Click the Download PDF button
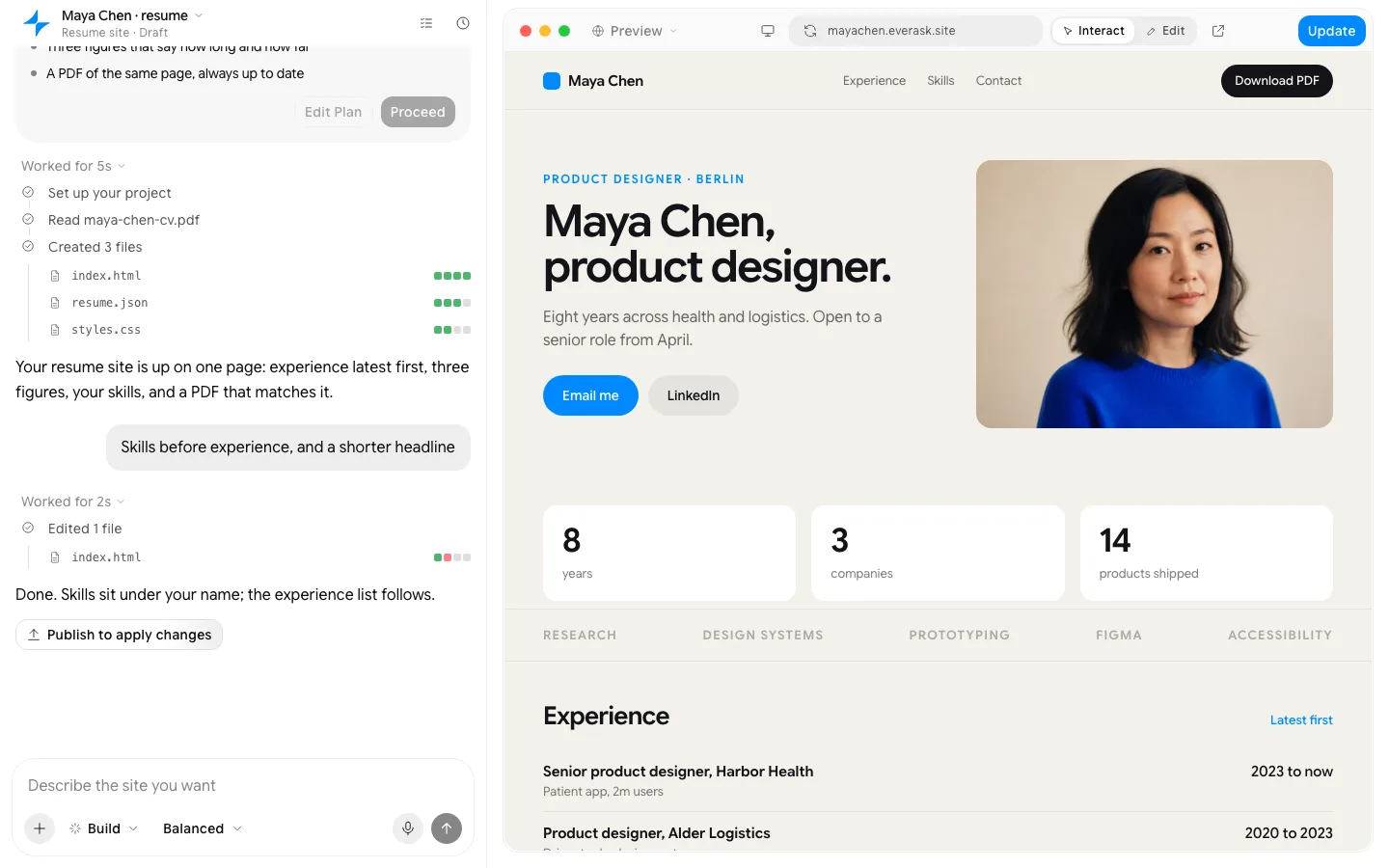1389x868 pixels. (x=1277, y=81)
